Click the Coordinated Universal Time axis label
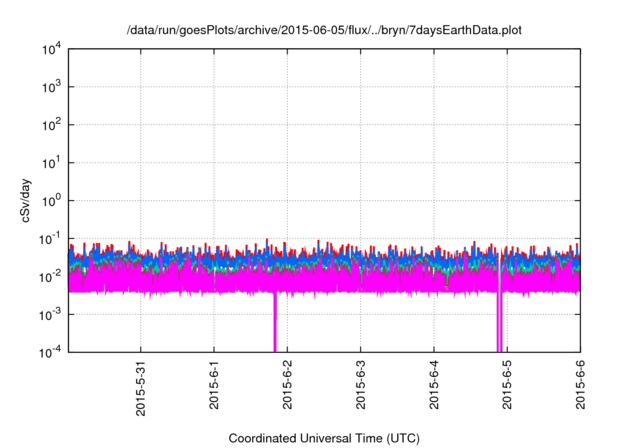The height and width of the screenshot is (448, 640). coord(324,438)
